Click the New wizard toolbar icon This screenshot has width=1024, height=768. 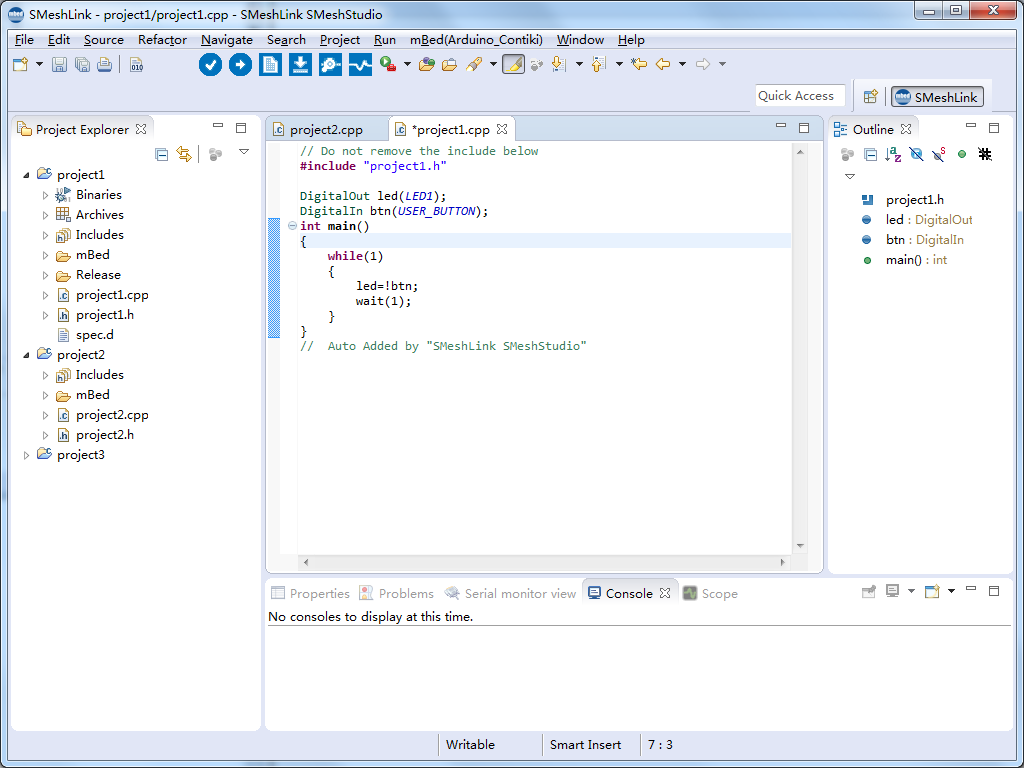click(21, 64)
